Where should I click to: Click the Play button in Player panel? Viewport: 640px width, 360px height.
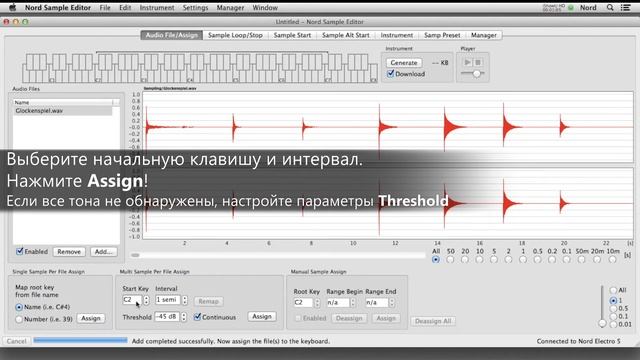pos(468,62)
